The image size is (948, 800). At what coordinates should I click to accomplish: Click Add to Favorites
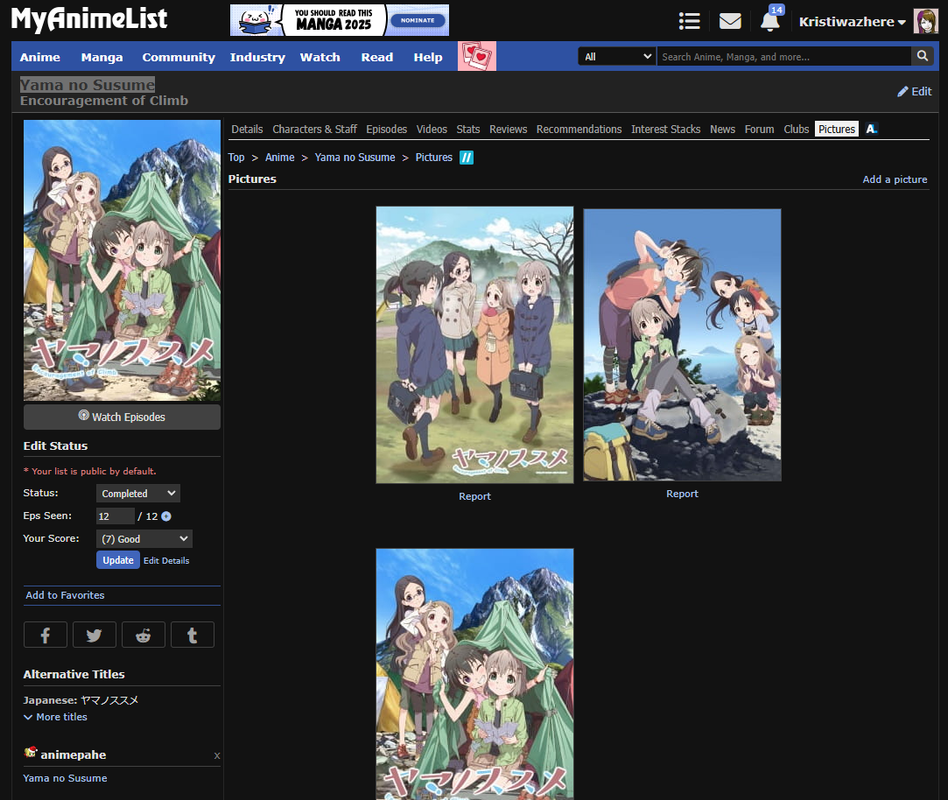(65, 595)
